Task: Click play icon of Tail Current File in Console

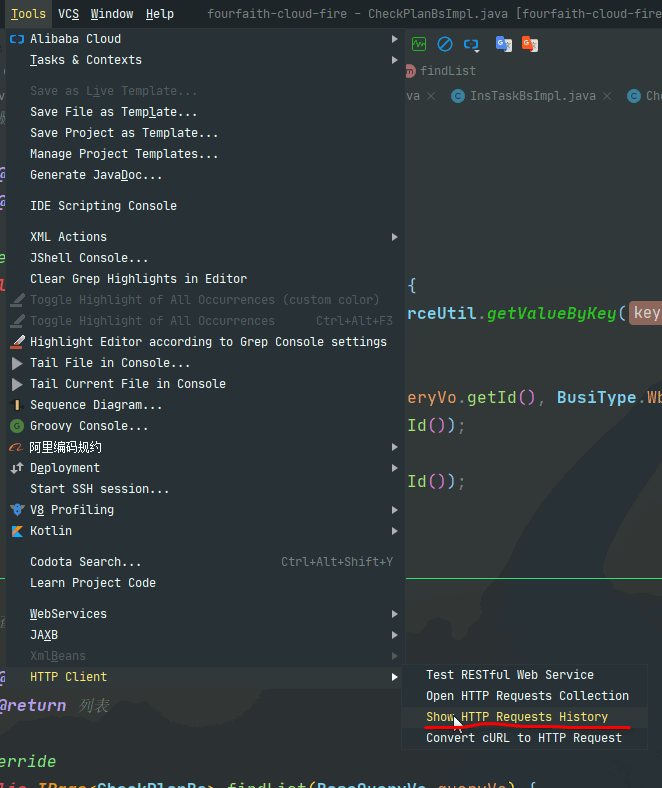Action: 17,384
